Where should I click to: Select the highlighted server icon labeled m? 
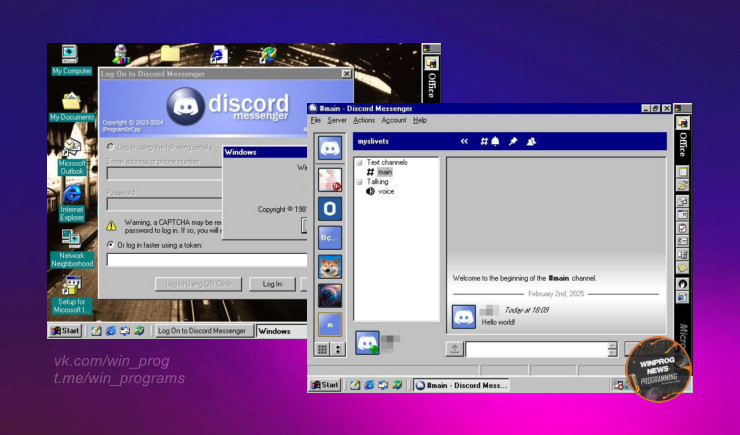click(x=330, y=325)
